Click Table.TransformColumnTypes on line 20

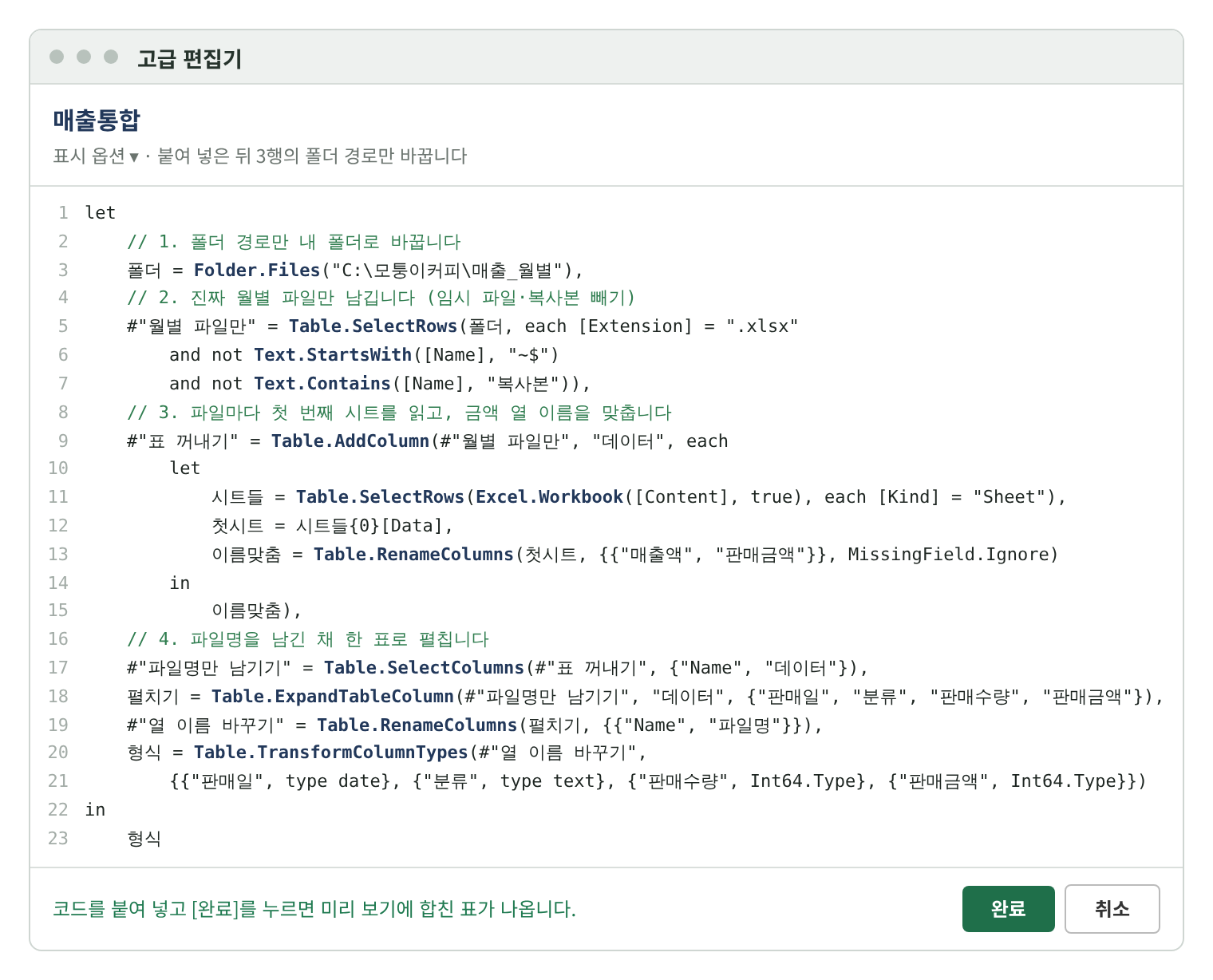tap(331, 752)
